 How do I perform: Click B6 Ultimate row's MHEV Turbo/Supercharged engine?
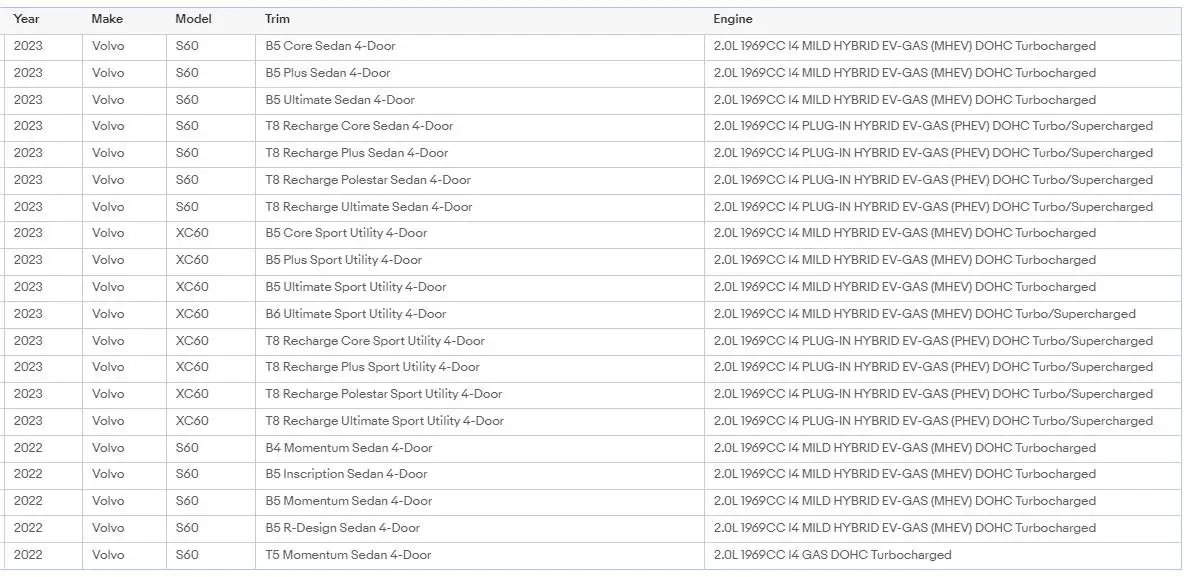pos(924,314)
